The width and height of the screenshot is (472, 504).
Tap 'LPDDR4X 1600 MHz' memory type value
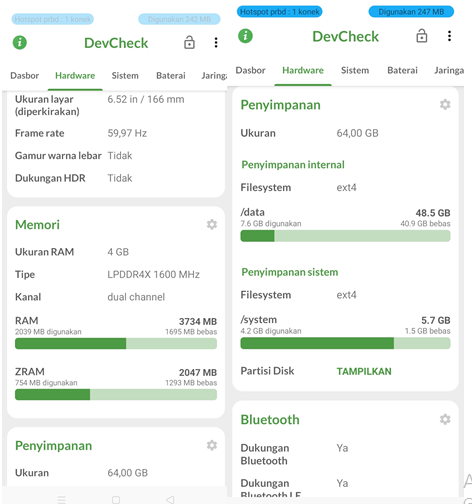click(x=153, y=274)
